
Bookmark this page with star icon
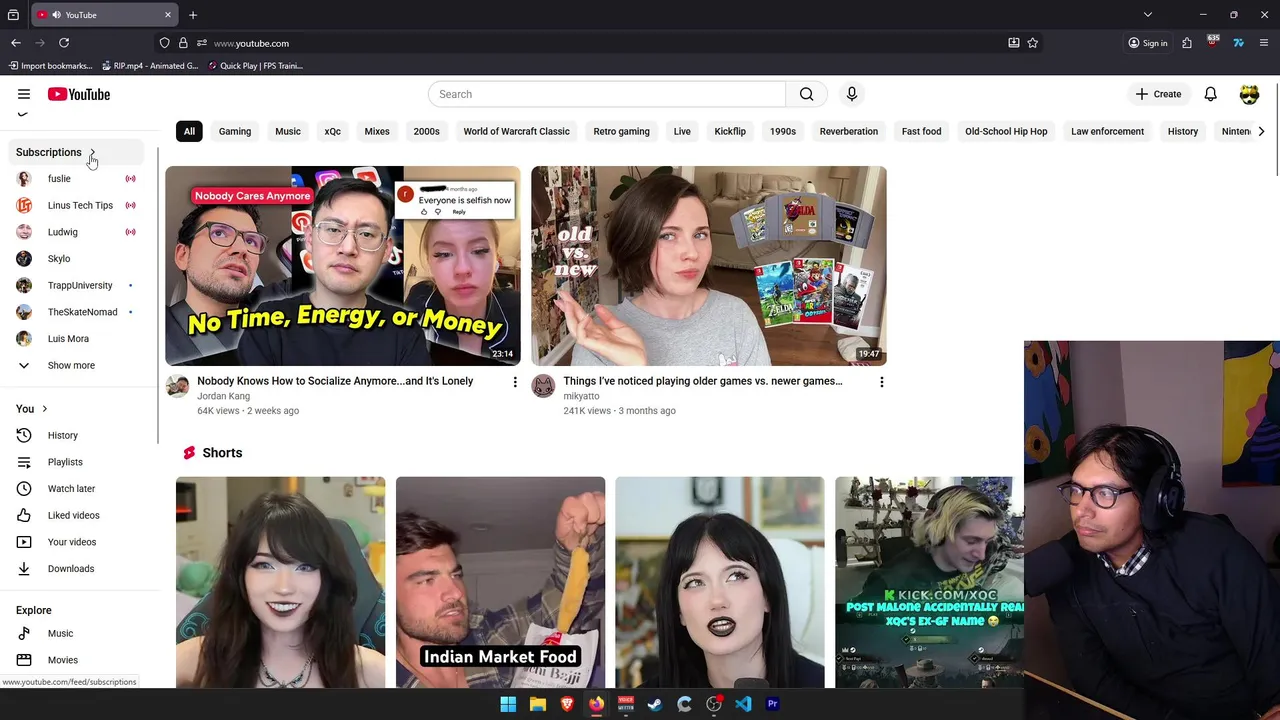click(1033, 43)
